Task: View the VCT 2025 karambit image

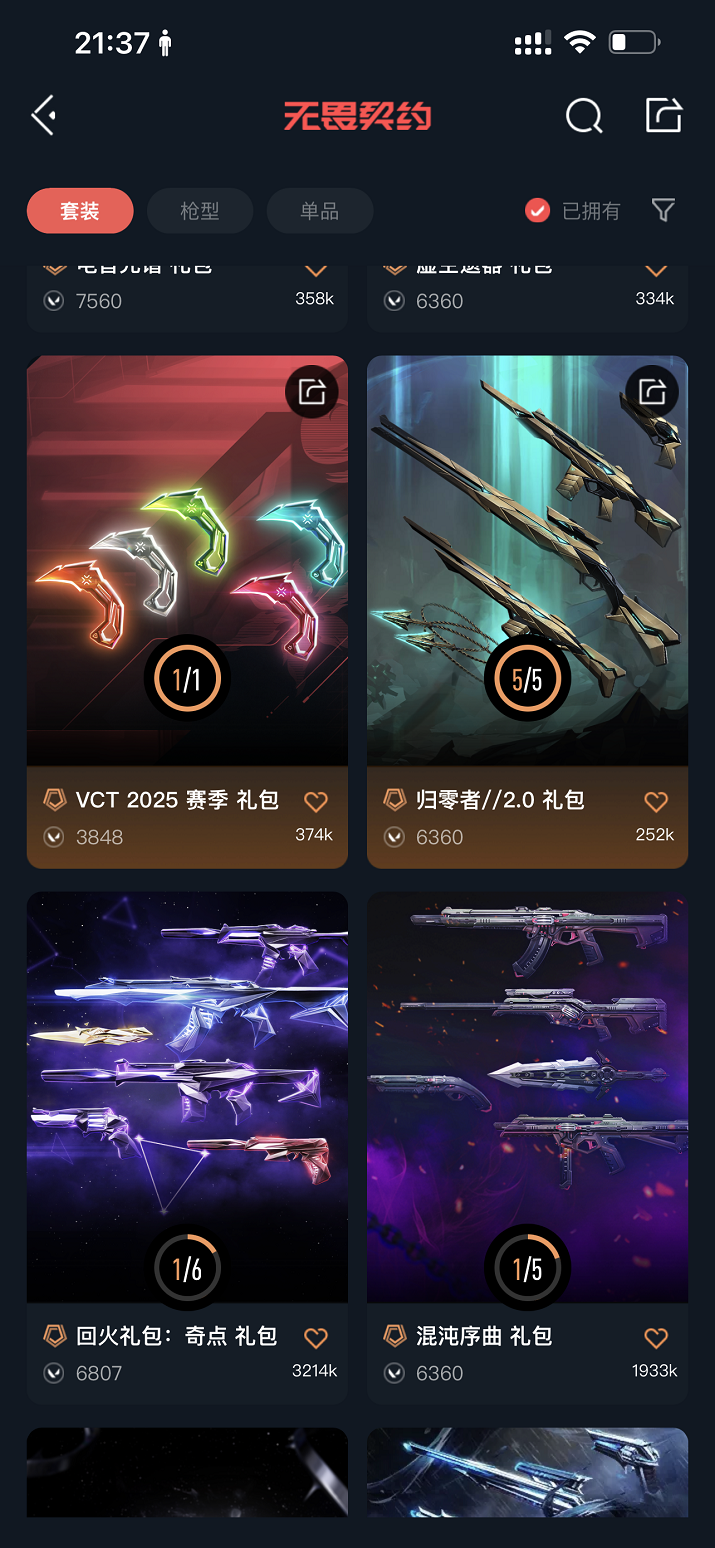Action: point(187,561)
